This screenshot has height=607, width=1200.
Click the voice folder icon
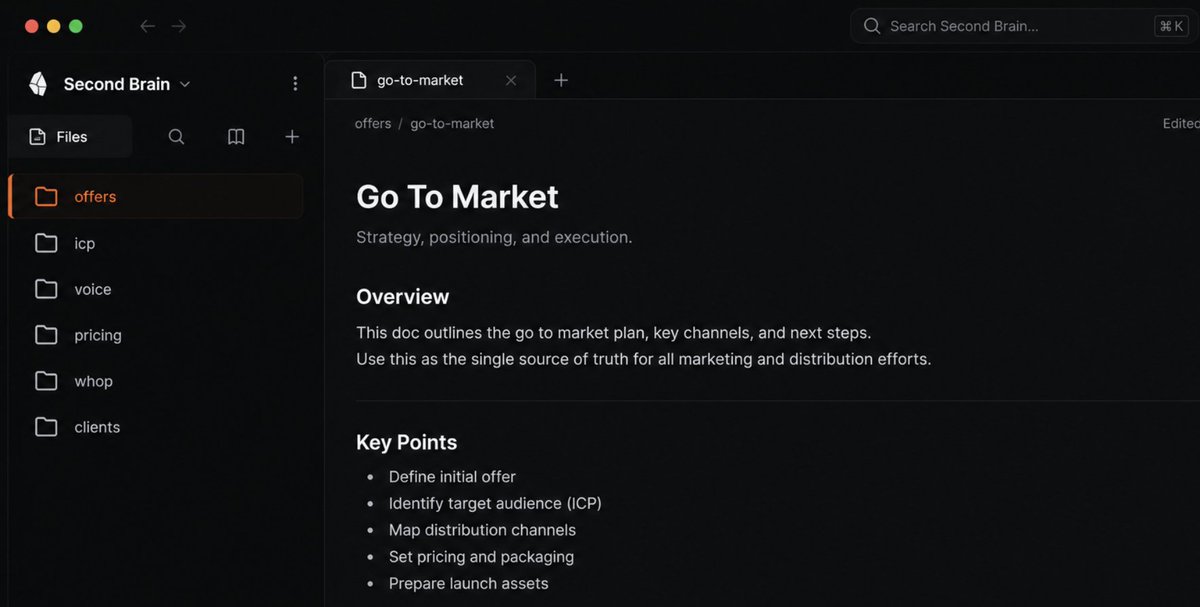click(46, 289)
